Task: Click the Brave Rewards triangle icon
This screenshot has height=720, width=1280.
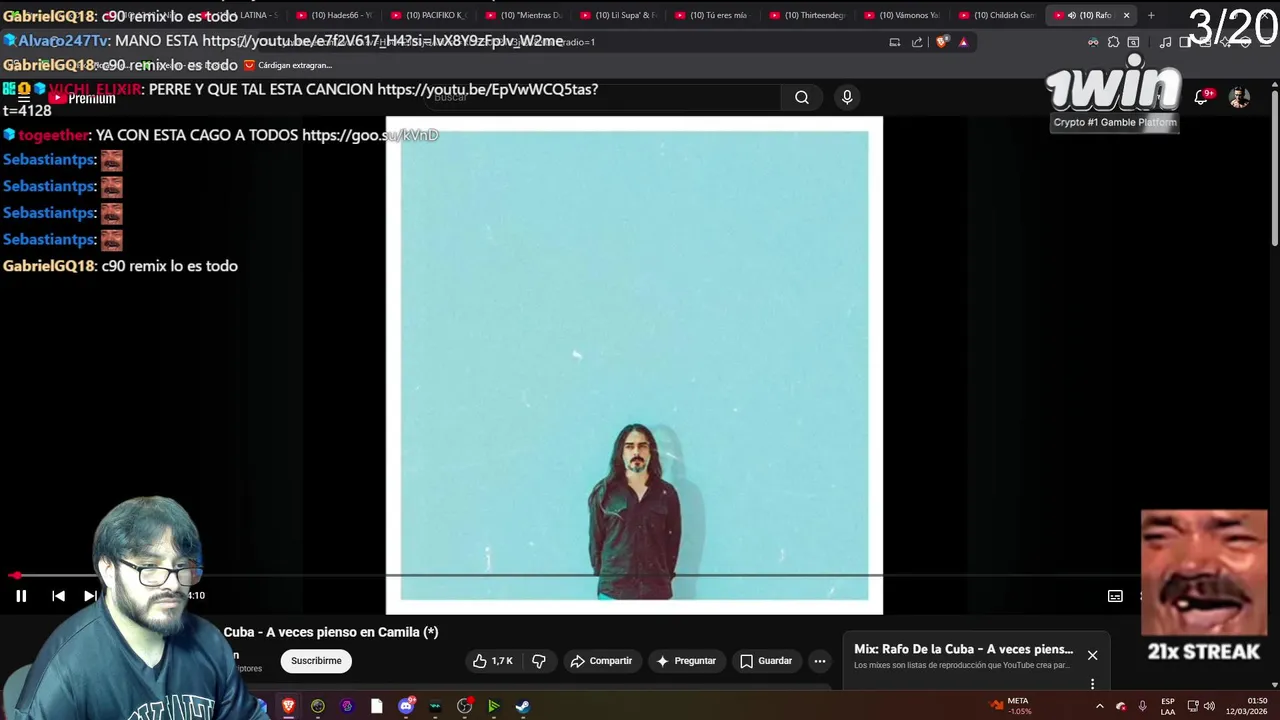Action: (963, 42)
